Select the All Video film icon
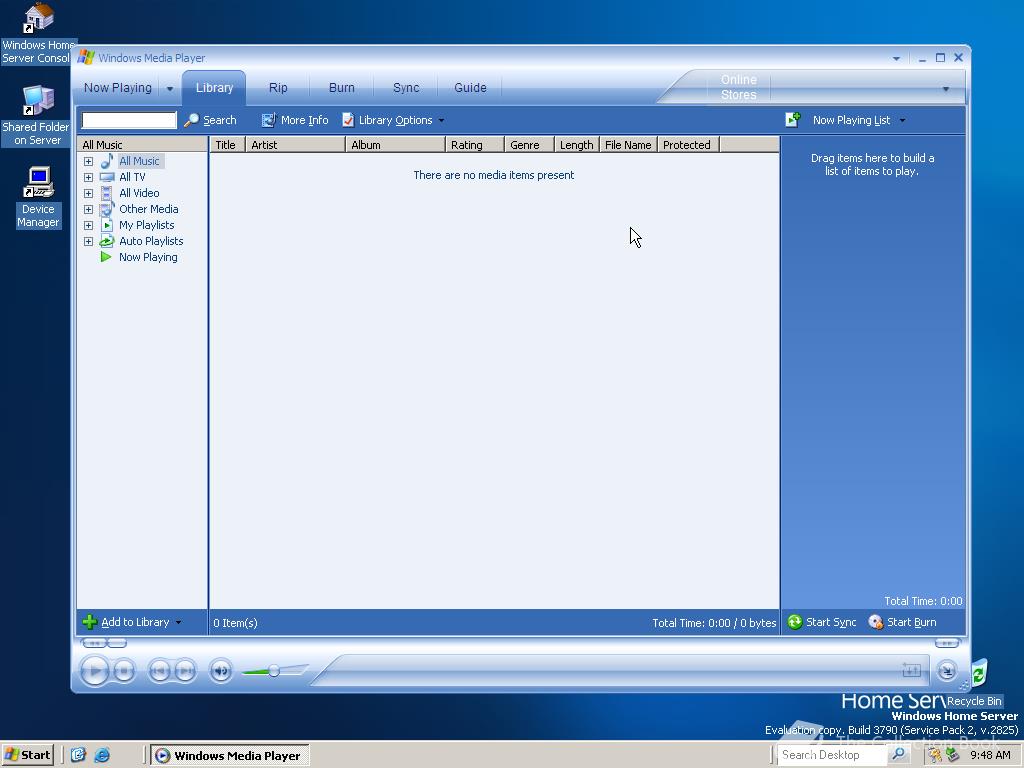The width and height of the screenshot is (1024, 768). click(106, 193)
